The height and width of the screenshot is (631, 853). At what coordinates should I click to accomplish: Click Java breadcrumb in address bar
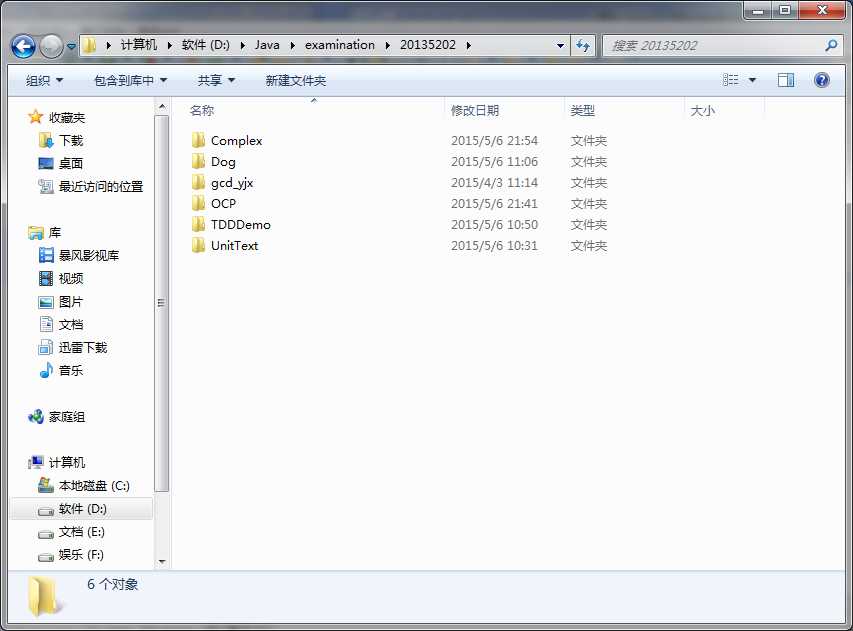[267, 45]
